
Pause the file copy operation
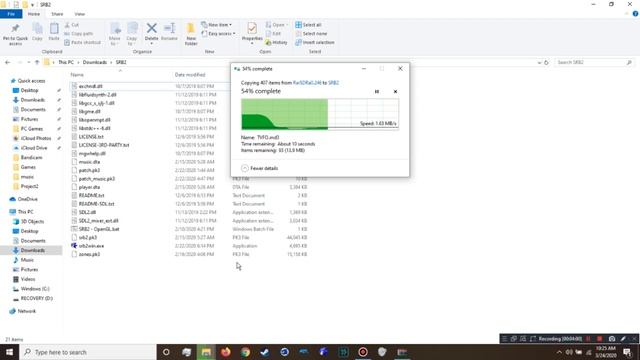(377, 91)
